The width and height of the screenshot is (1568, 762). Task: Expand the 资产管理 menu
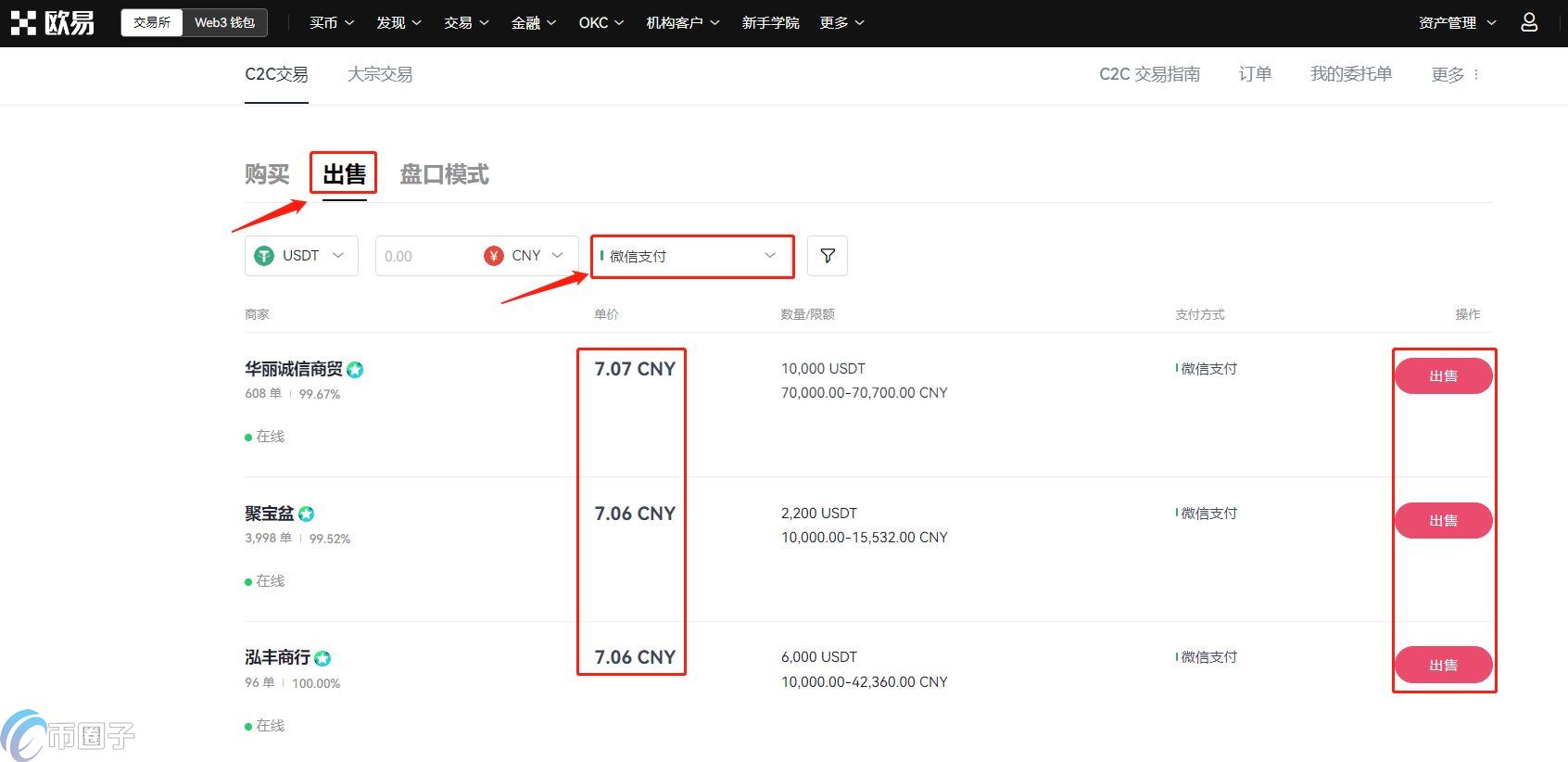1457,23
